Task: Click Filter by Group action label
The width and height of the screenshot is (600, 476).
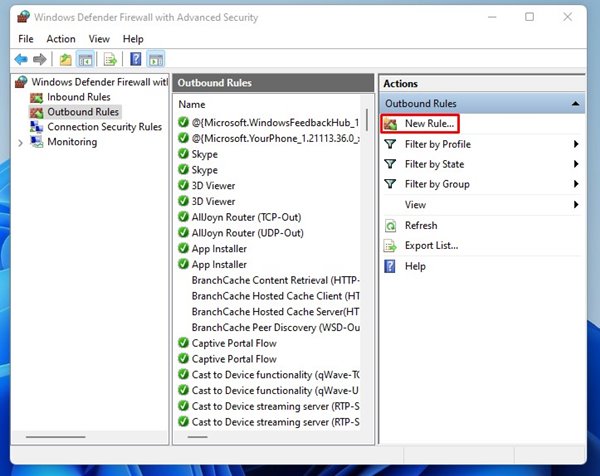Action: [x=437, y=184]
